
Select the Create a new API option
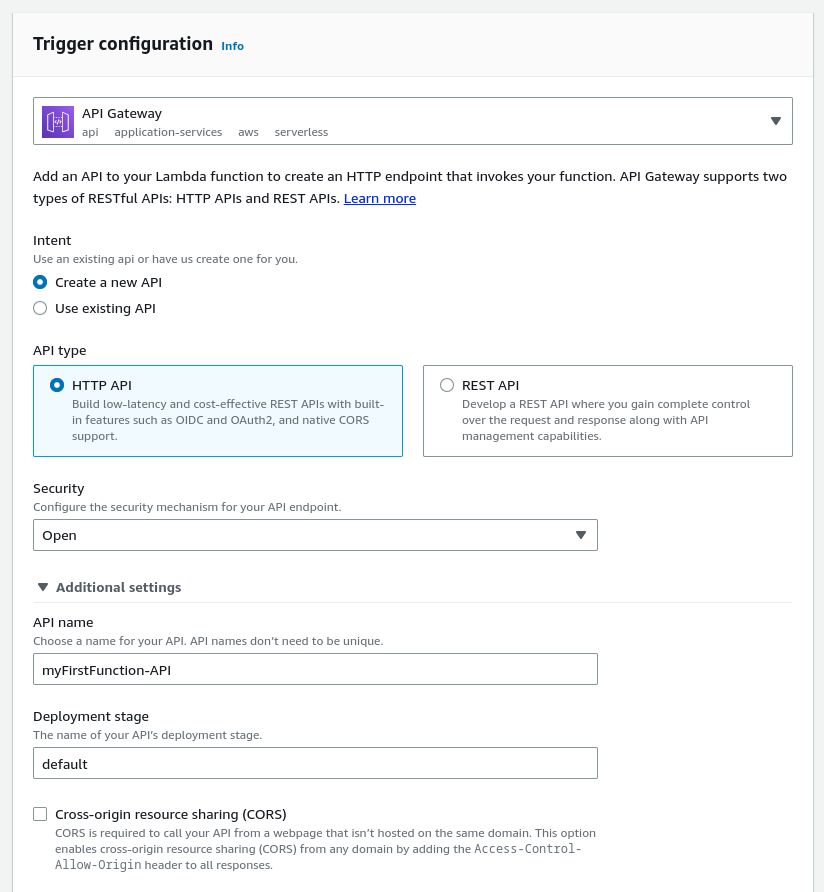point(40,282)
